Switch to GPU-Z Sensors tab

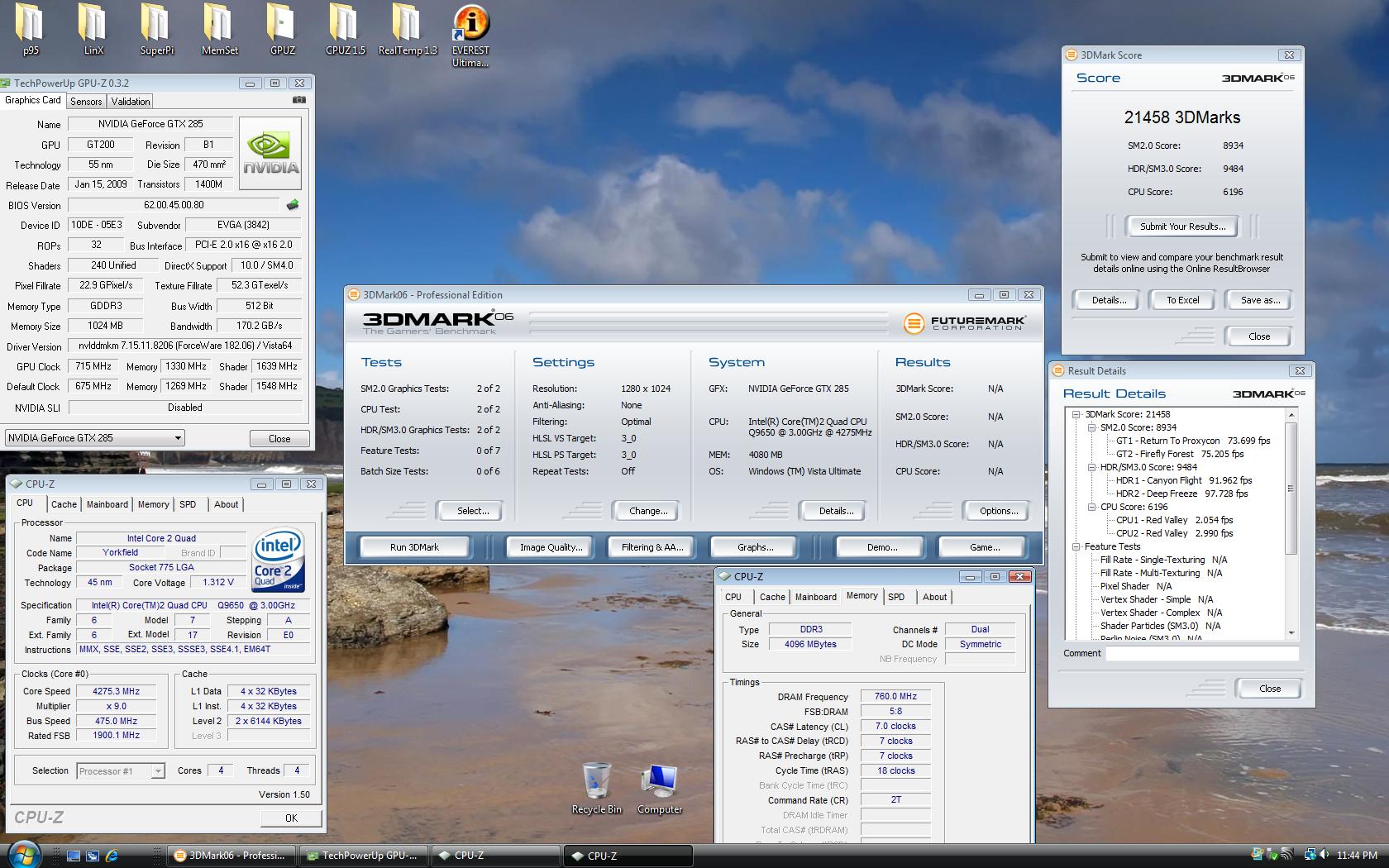tap(86, 101)
